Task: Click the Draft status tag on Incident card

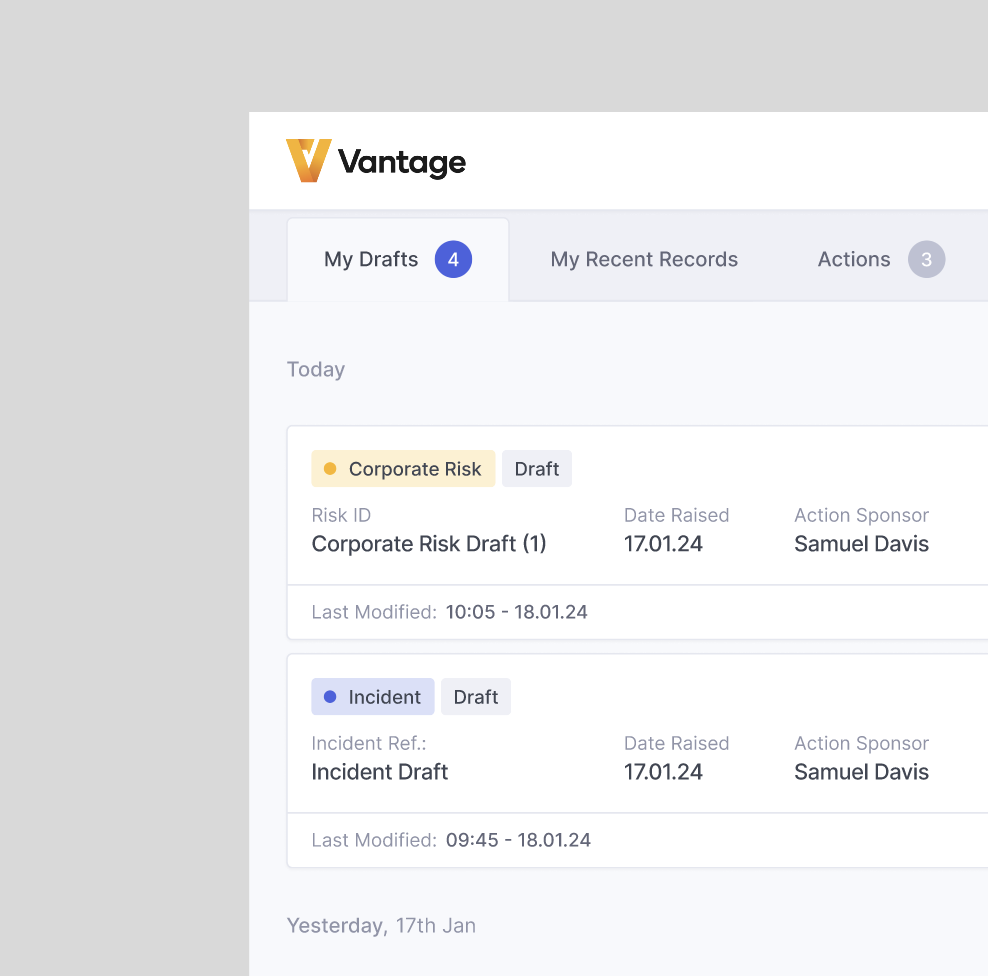Action: [476, 697]
